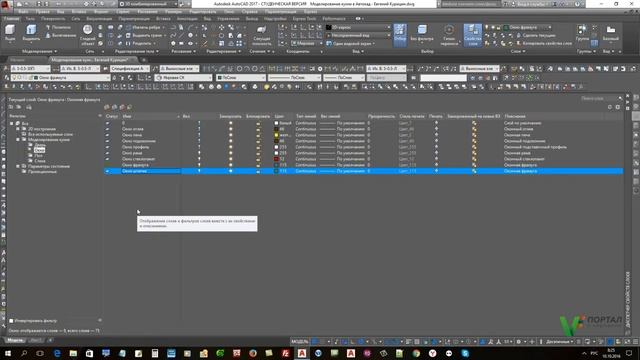The height and width of the screenshot is (360, 640).
Task: Select the Стена filter in the tree
Action: point(40,161)
